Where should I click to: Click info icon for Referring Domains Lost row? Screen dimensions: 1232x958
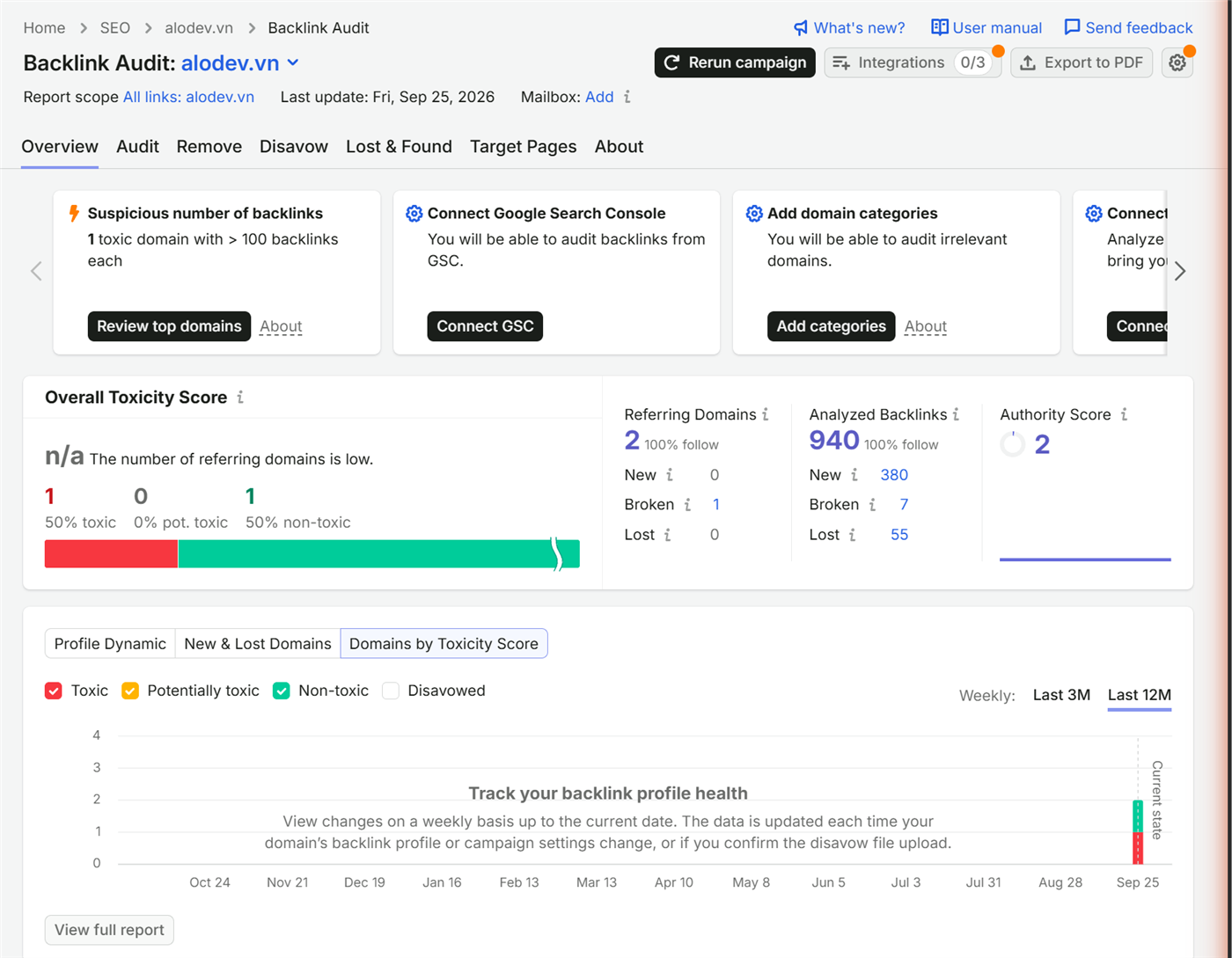click(667, 535)
